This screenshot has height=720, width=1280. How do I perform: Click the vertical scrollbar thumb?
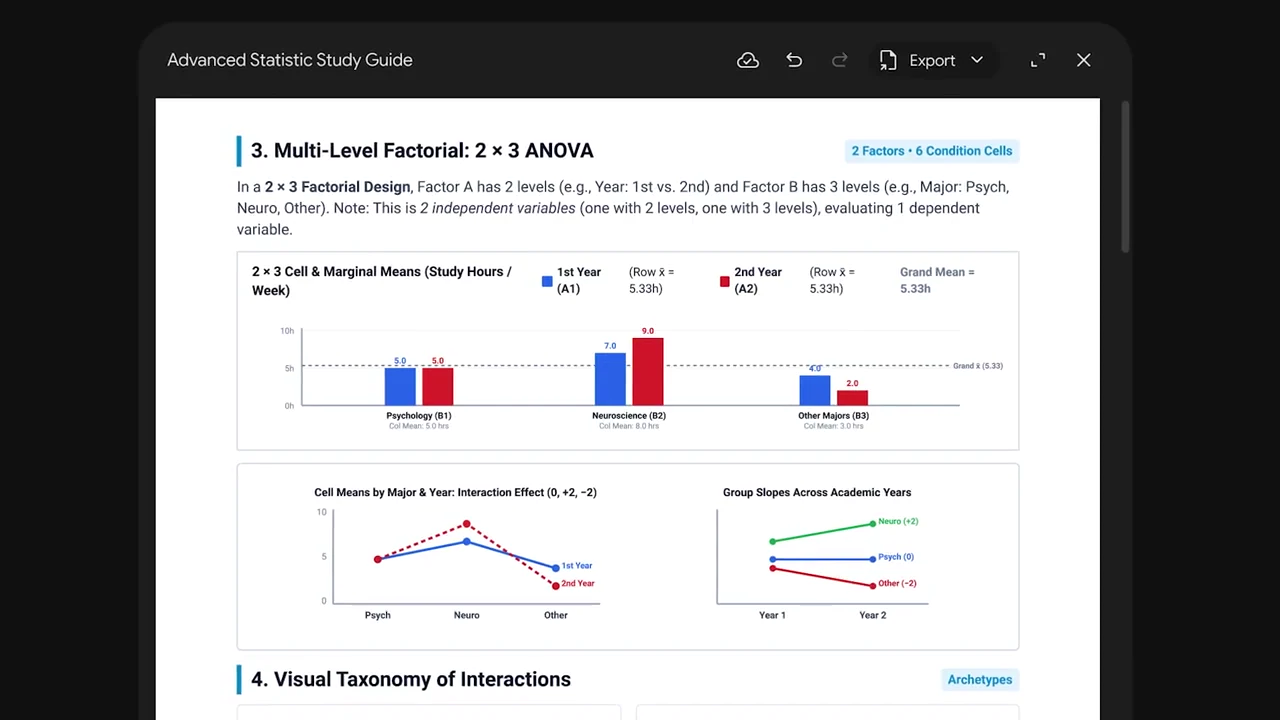(x=1126, y=177)
